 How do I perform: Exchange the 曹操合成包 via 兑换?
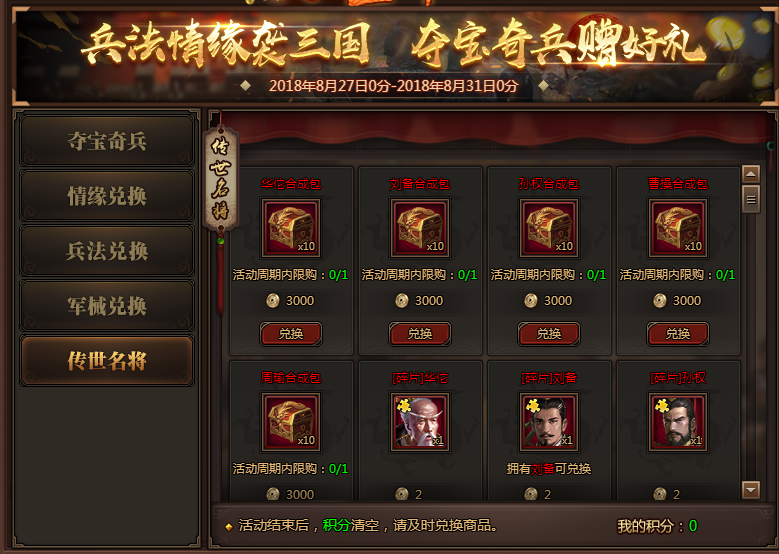[678, 333]
